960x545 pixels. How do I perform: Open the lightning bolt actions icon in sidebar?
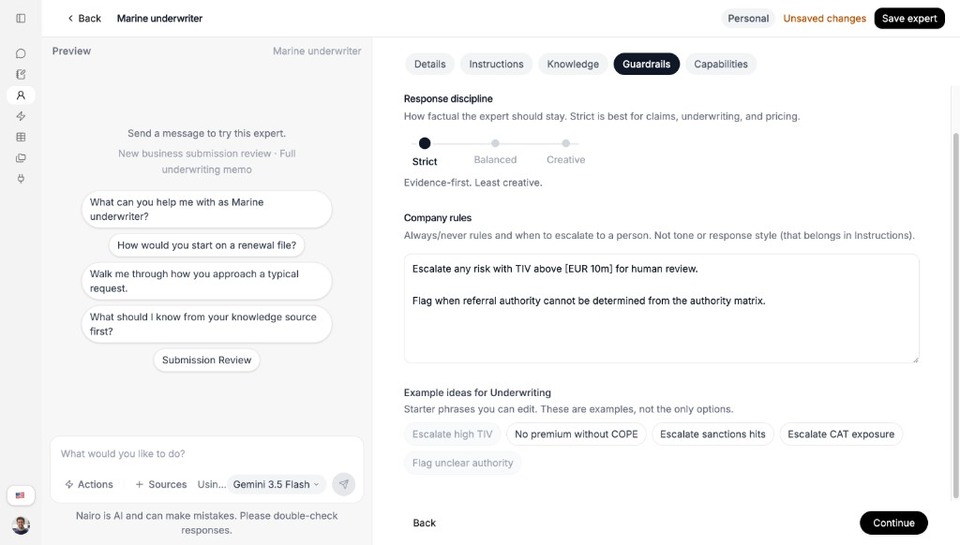coord(21,116)
